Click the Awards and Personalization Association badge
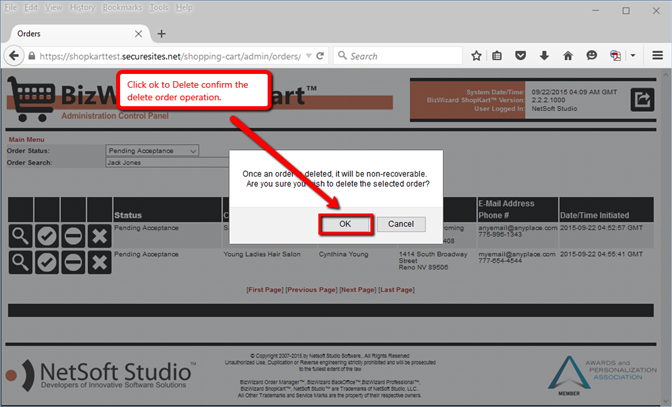The width and height of the screenshot is (672, 407). (x=602, y=375)
